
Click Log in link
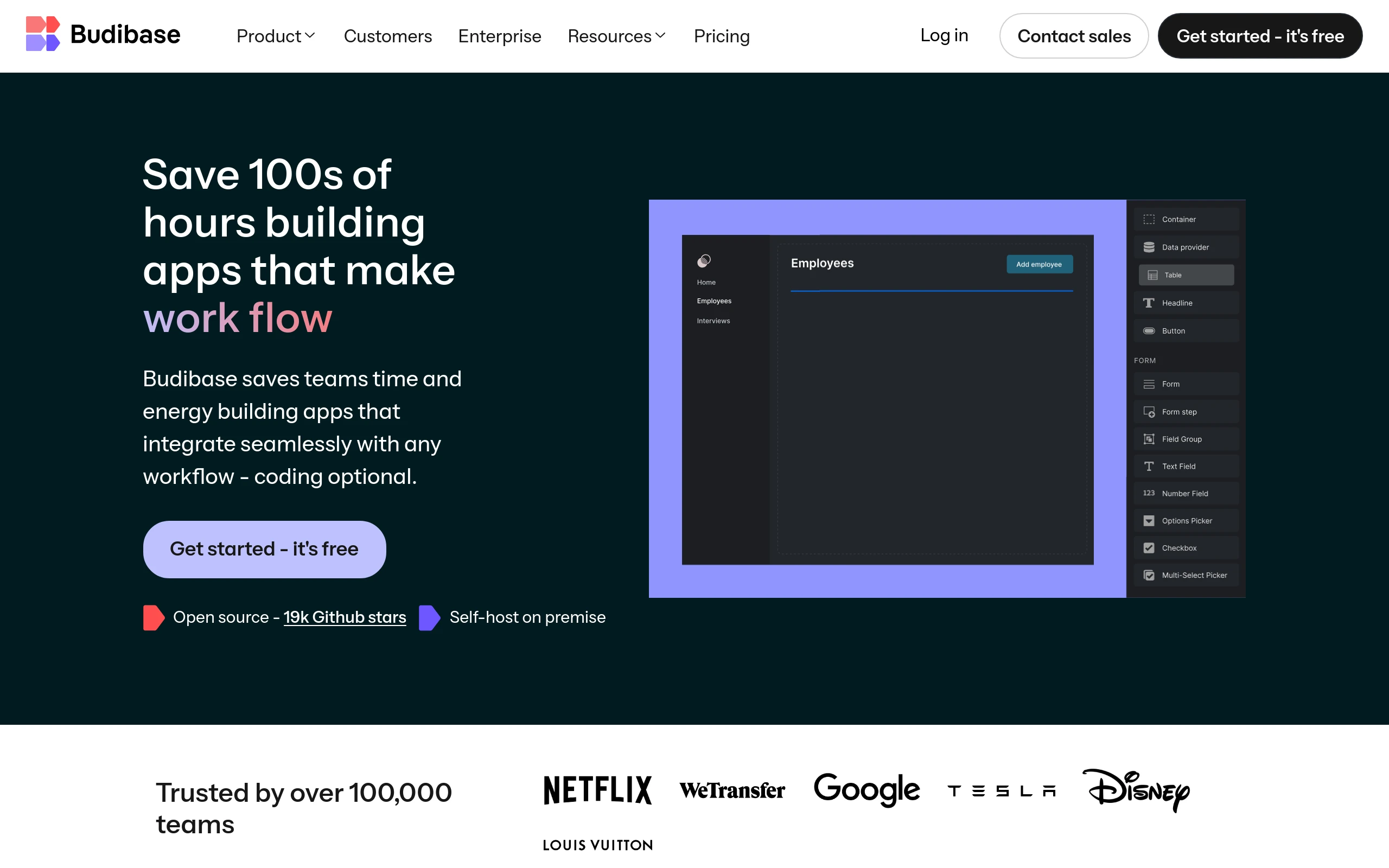[944, 36]
